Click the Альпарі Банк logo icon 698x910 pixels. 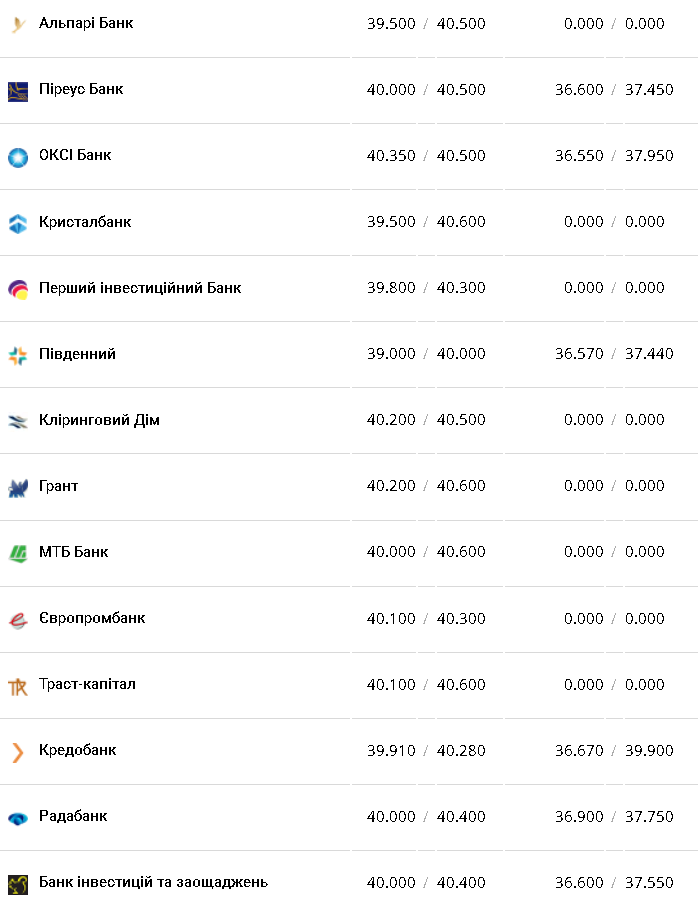point(18,25)
